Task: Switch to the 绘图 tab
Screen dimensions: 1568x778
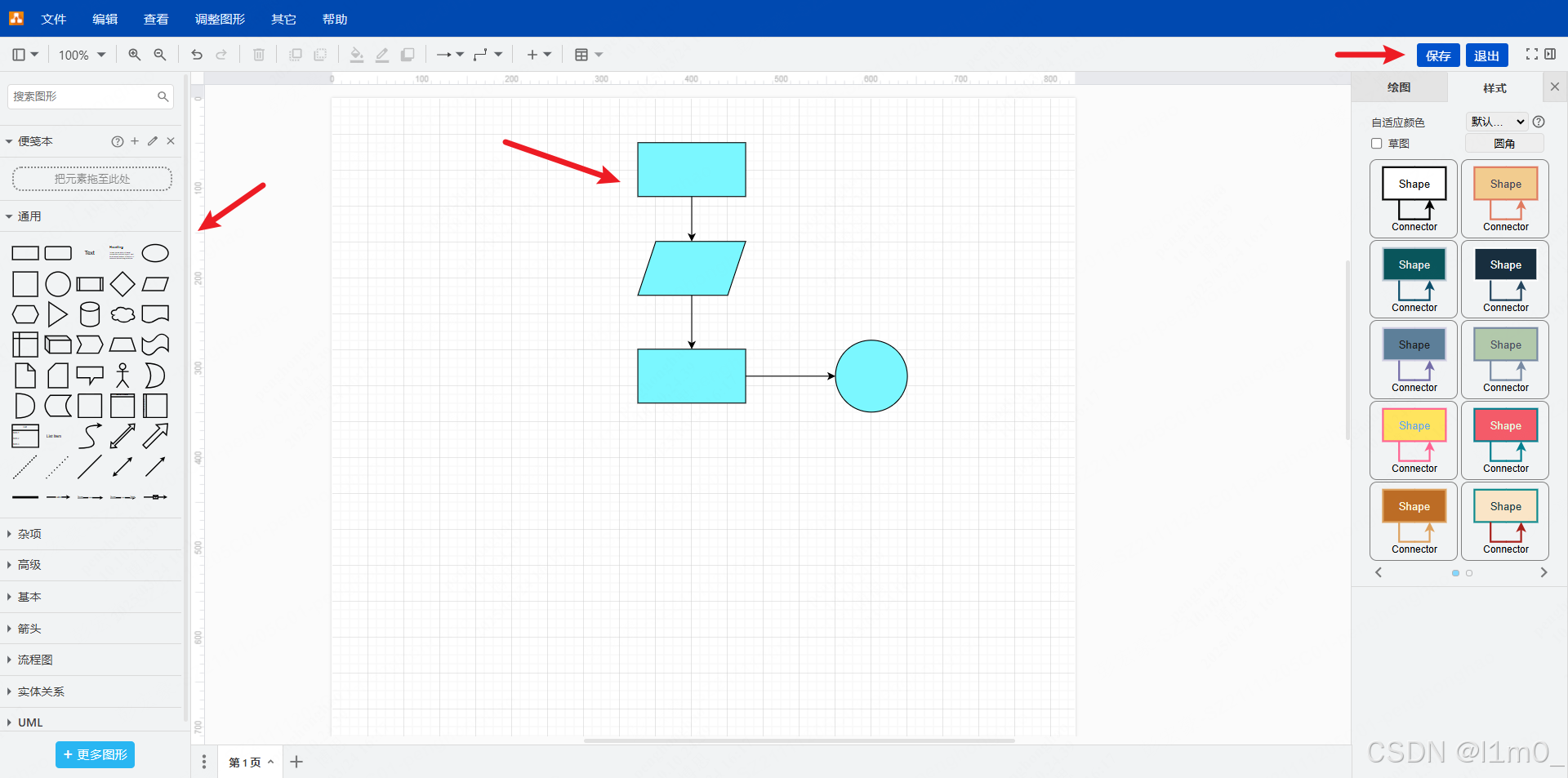Action: [1399, 87]
